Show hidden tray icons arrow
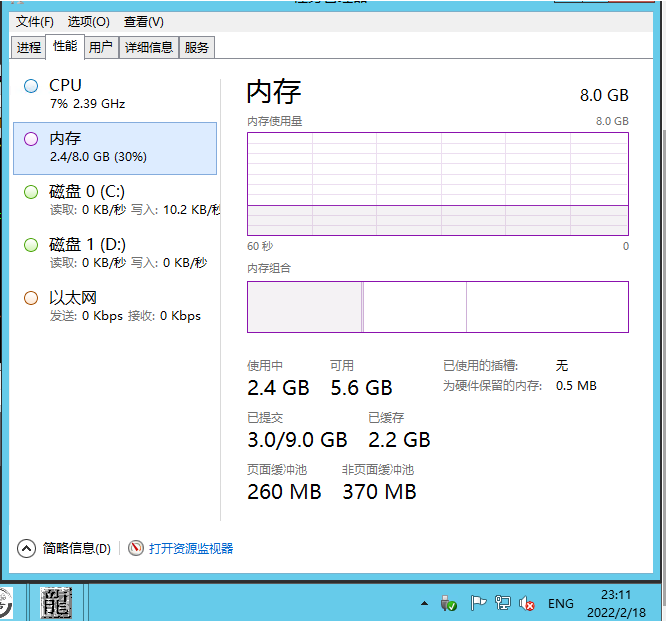666x621 pixels. [424, 604]
